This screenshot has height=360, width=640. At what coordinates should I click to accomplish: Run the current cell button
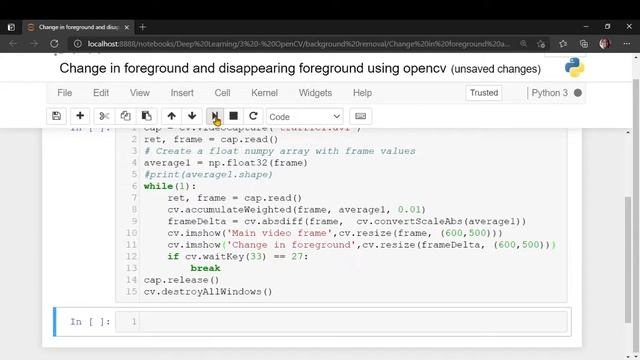click(215, 116)
